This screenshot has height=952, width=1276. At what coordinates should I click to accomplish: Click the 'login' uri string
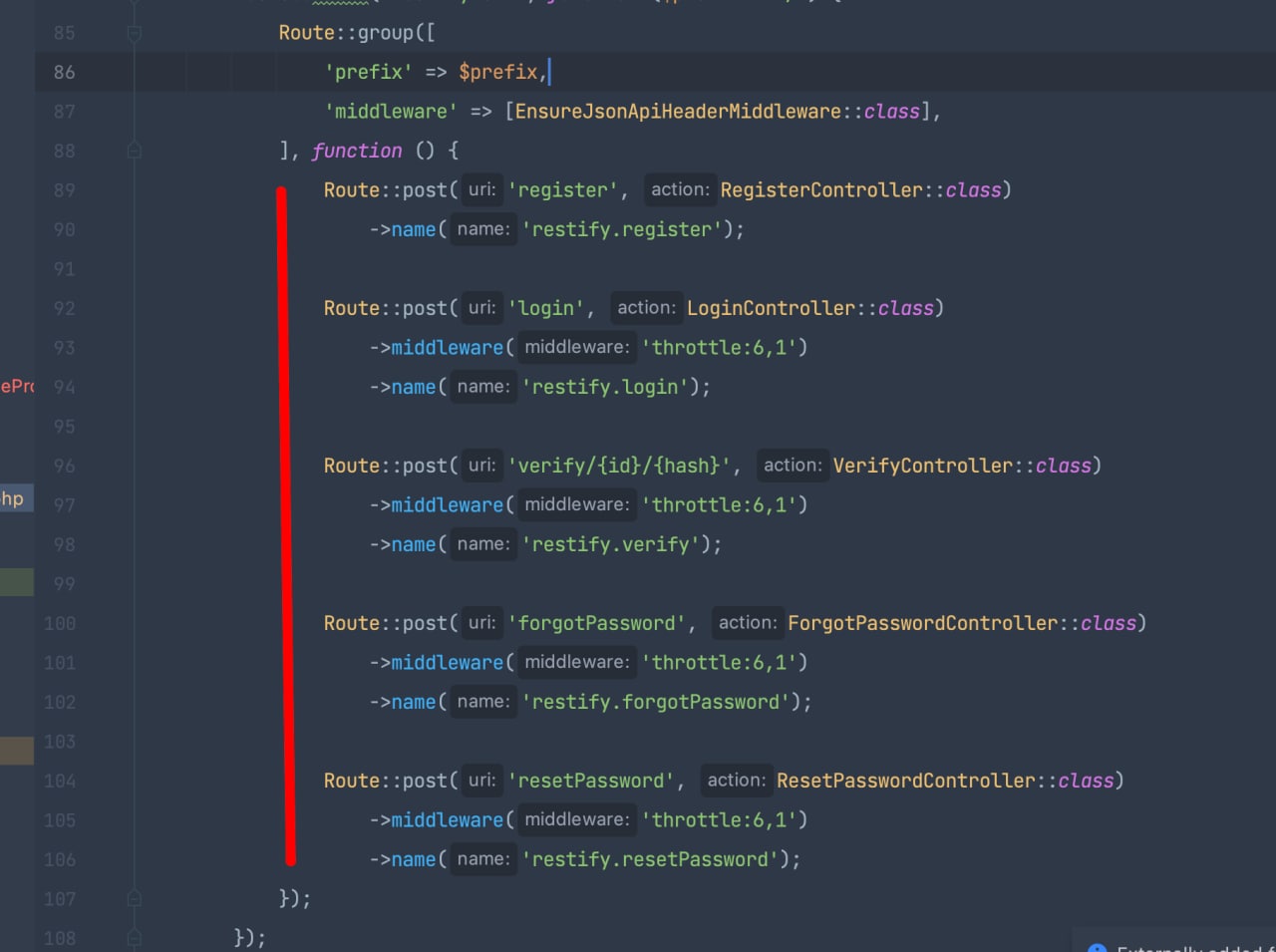click(x=546, y=308)
